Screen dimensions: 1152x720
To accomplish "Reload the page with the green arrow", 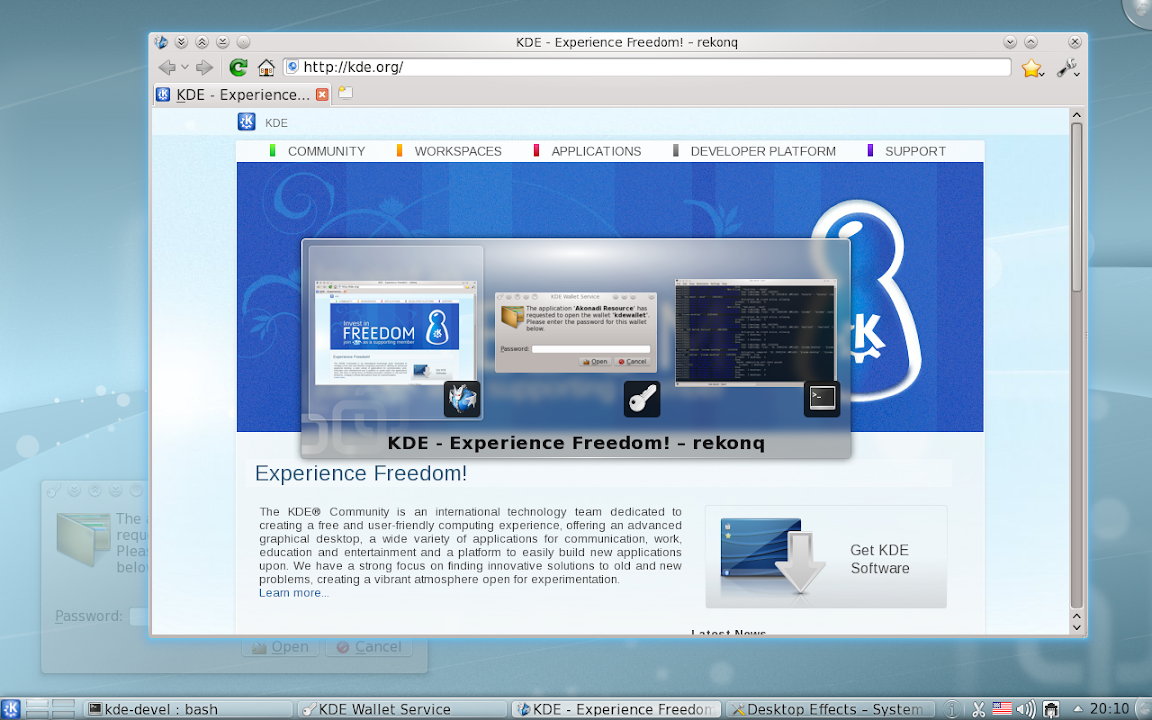I will 237,68.
